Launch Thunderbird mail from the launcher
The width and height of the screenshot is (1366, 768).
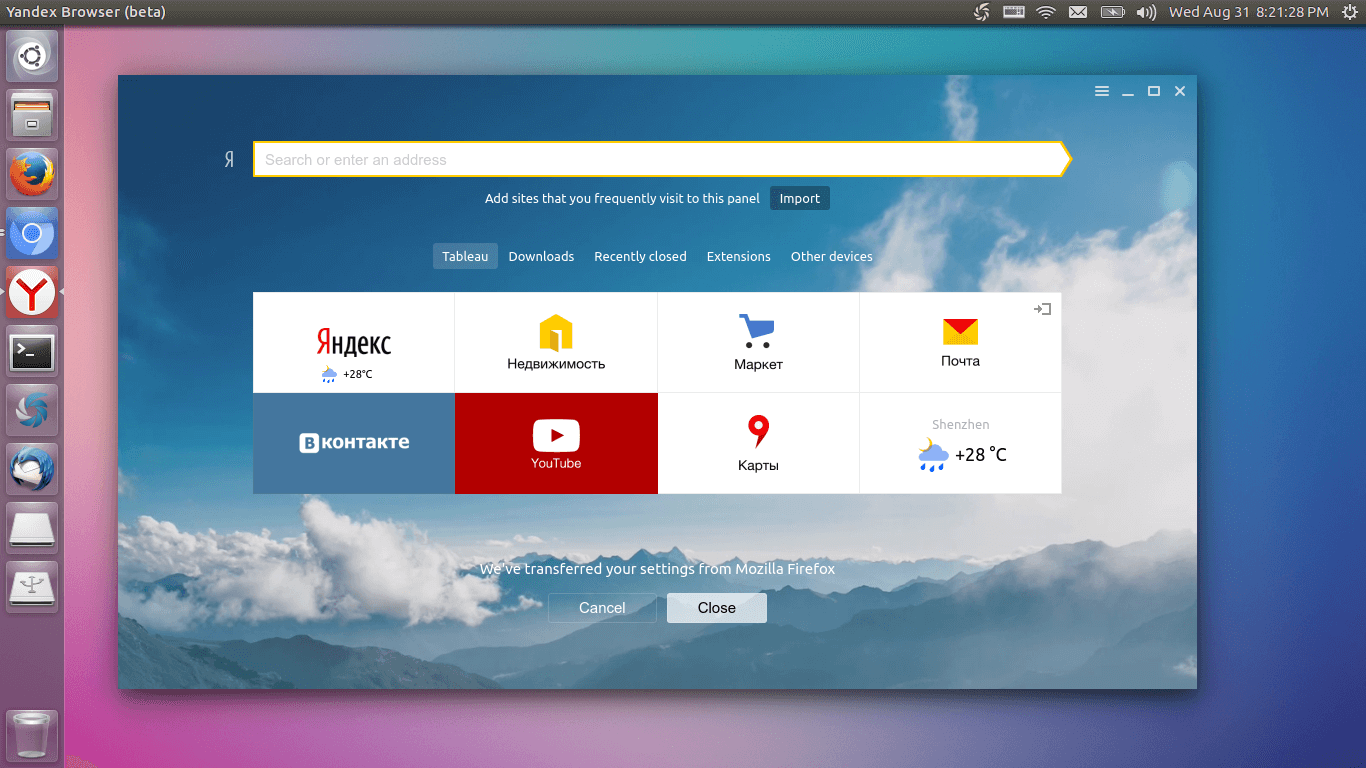coord(32,469)
